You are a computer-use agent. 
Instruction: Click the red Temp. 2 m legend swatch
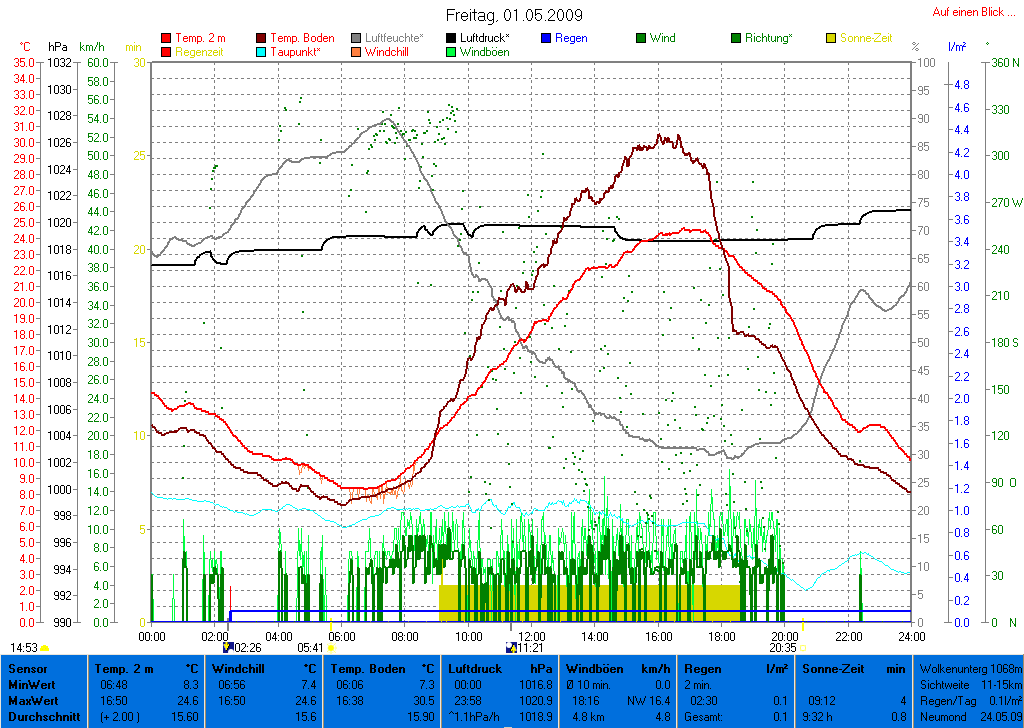point(166,38)
